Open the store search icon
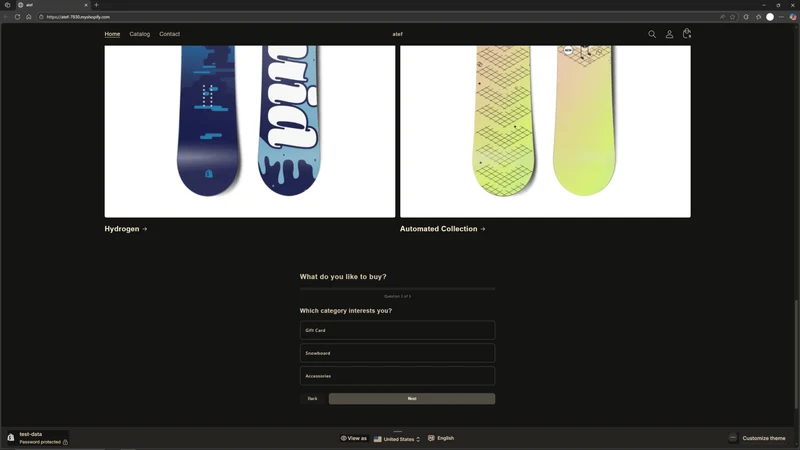 pyautogui.click(x=652, y=34)
